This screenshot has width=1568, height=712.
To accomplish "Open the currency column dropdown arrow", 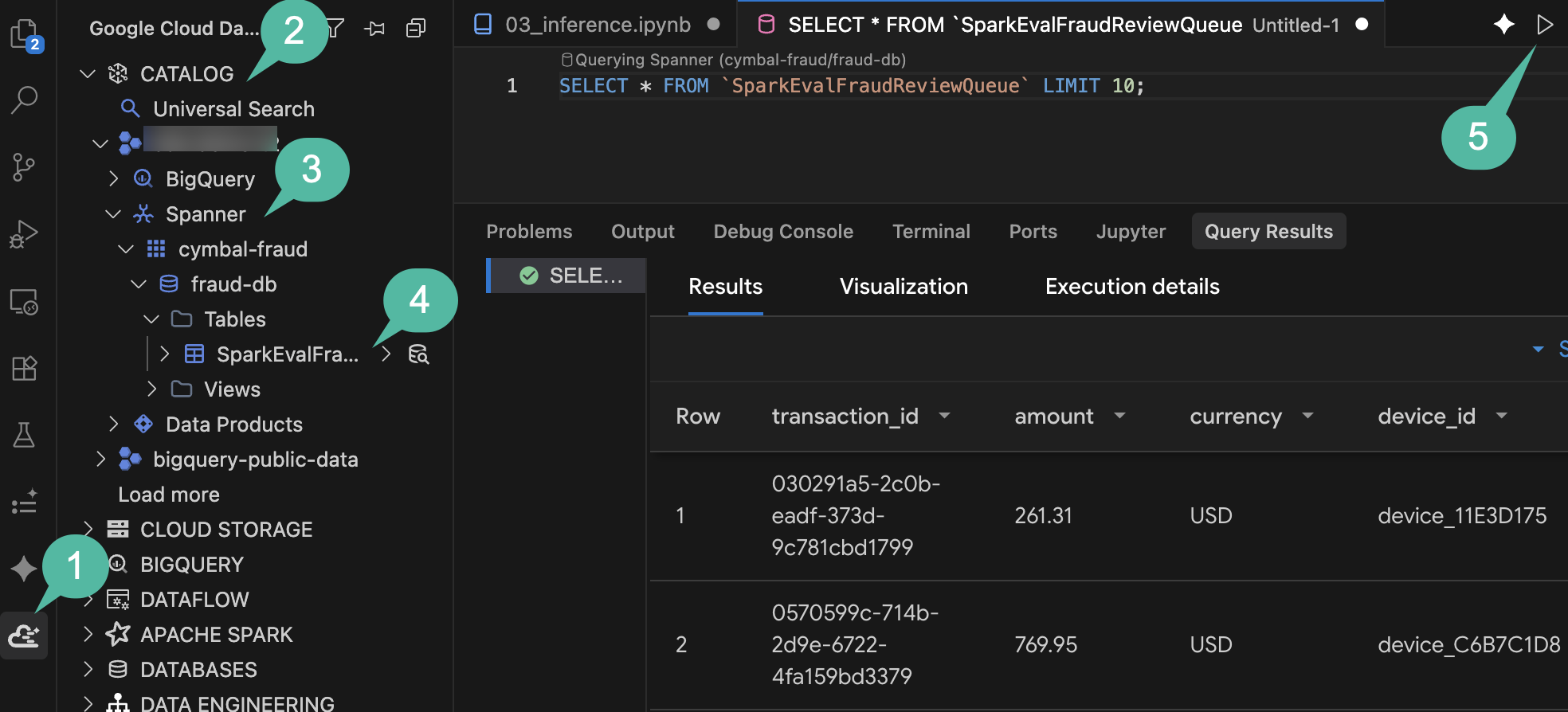I will point(1307,415).
